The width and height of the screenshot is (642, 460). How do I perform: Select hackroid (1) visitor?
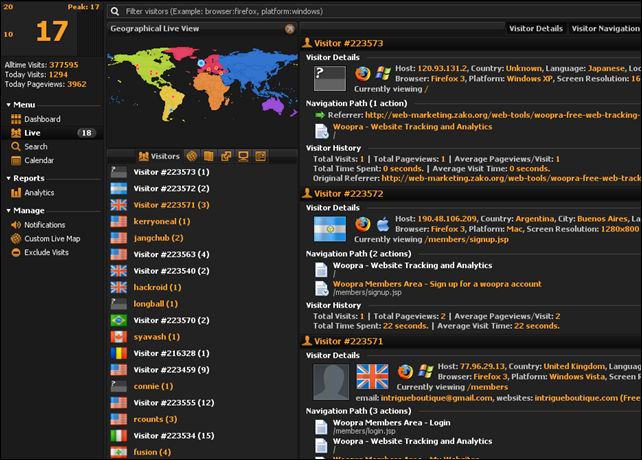[202, 287]
